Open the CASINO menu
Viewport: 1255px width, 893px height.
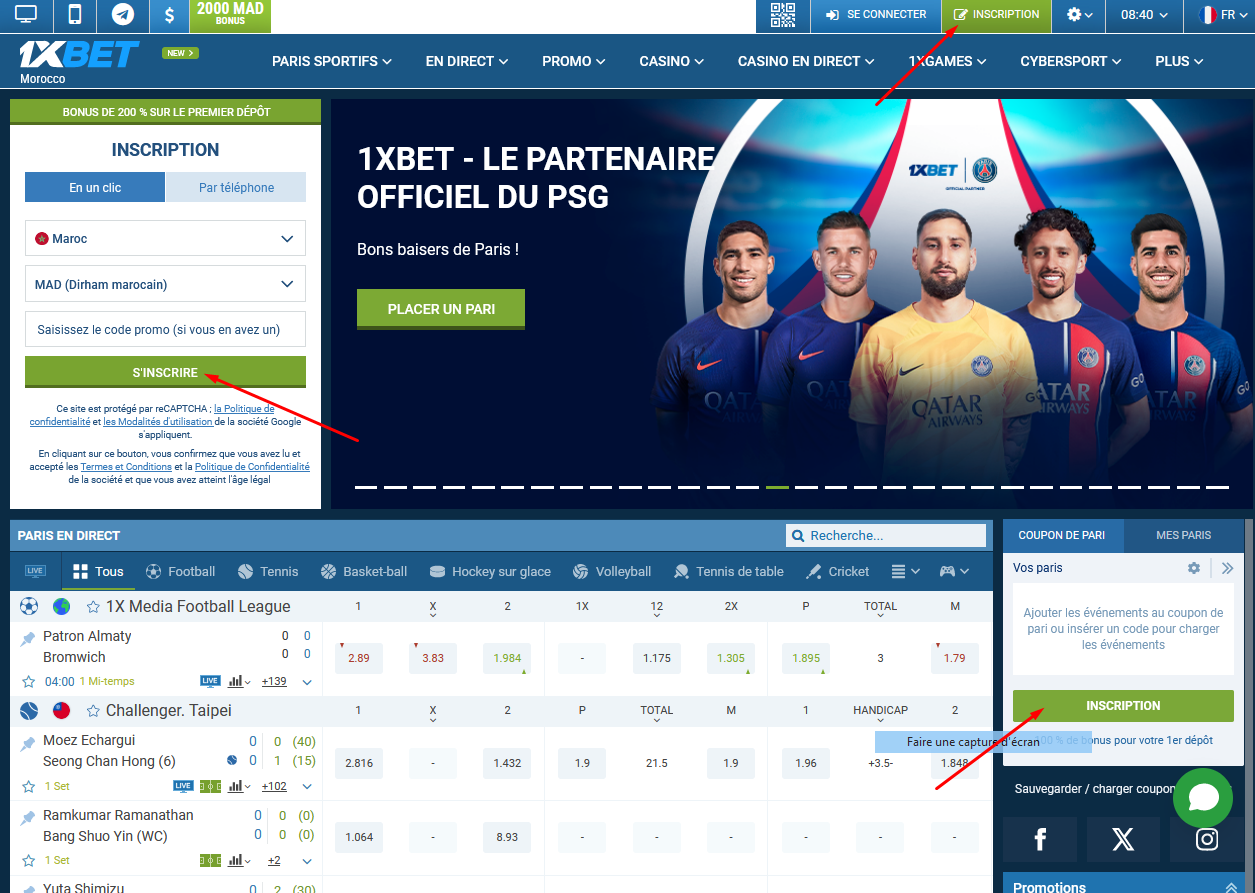(x=670, y=61)
